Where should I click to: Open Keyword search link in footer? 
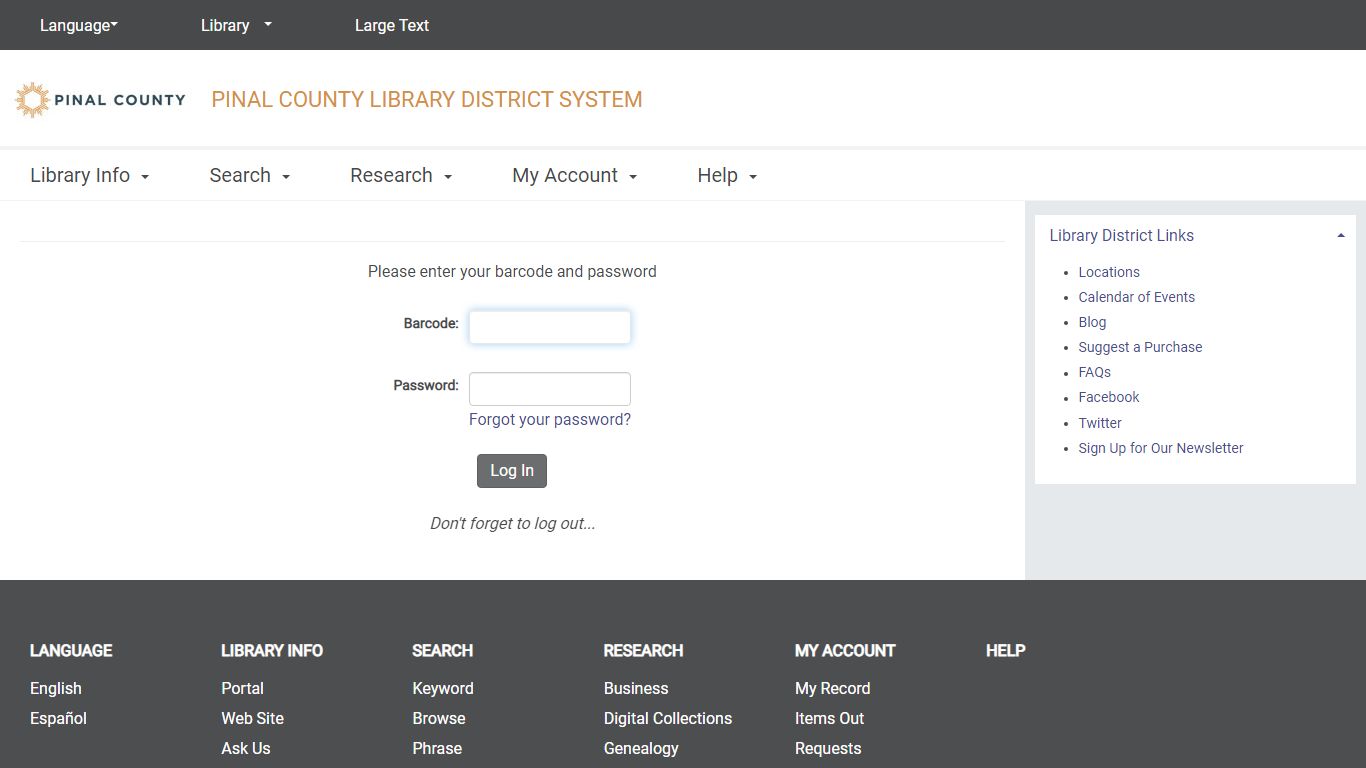(x=443, y=688)
